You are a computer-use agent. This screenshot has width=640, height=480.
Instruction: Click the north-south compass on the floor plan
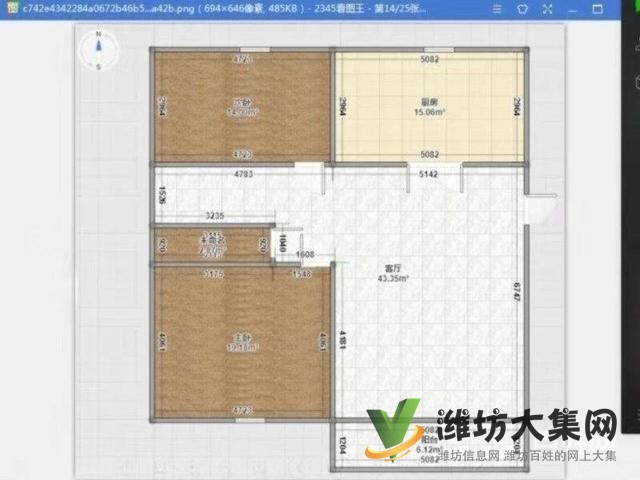point(99,50)
